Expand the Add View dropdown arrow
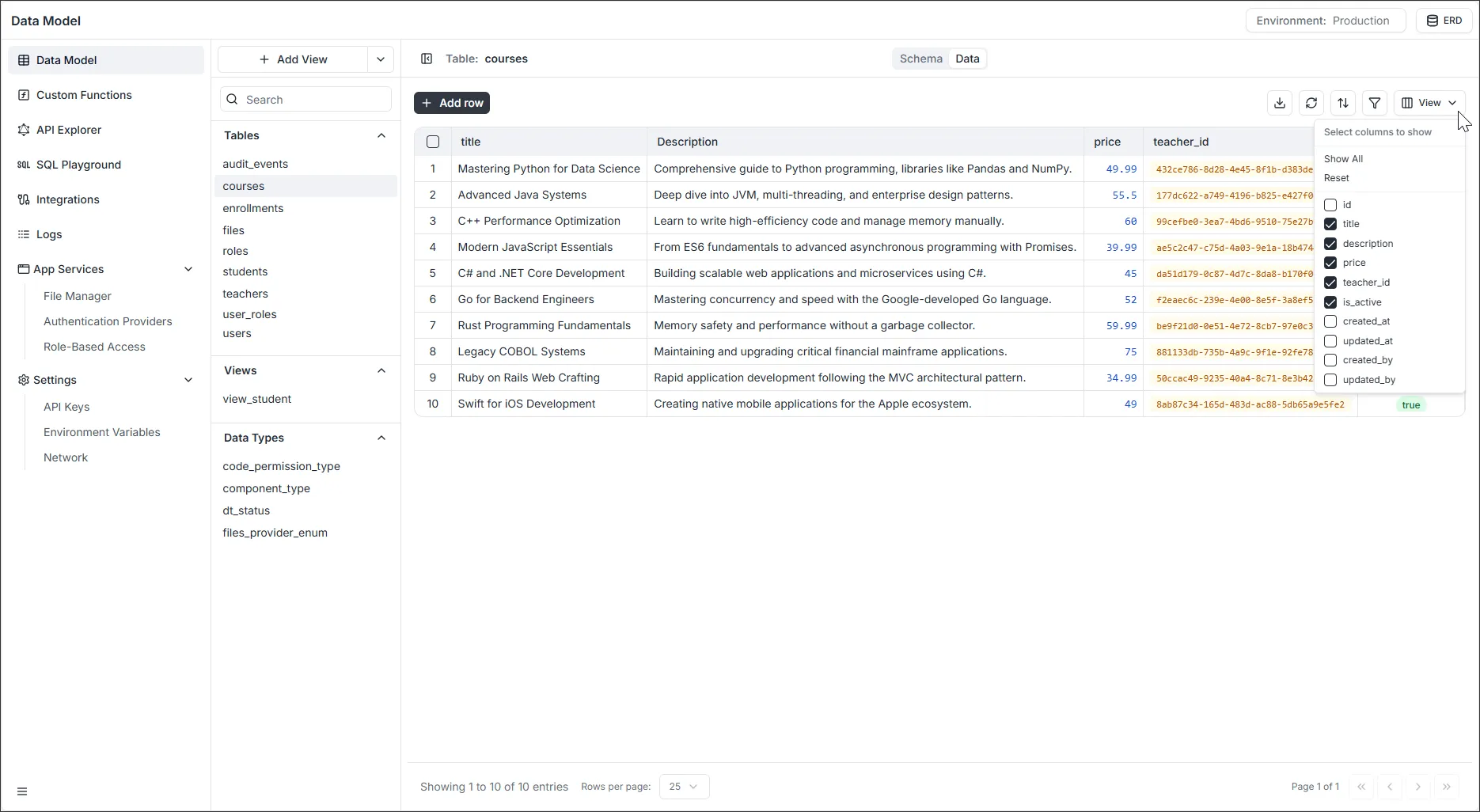The width and height of the screenshot is (1480, 812). [x=381, y=59]
